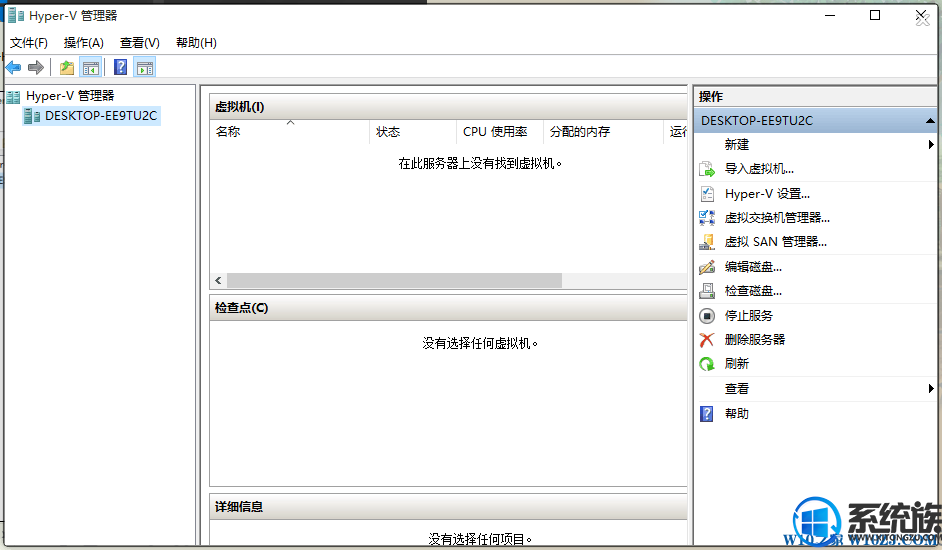The image size is (942, 550).
Task: Click 停止服务 action
Action: [x=749, y=316]
